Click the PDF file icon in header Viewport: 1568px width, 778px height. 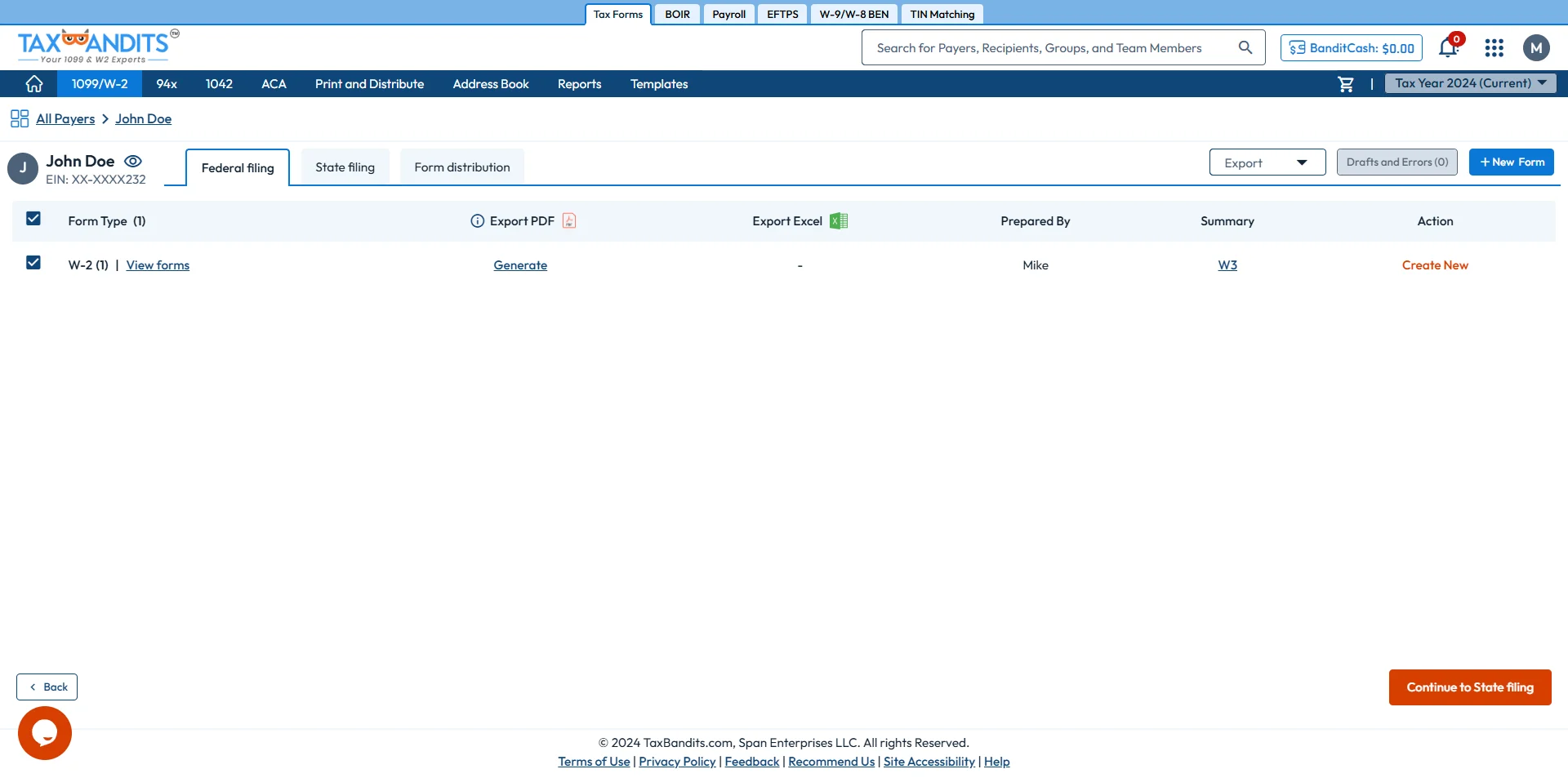[569, 221]
